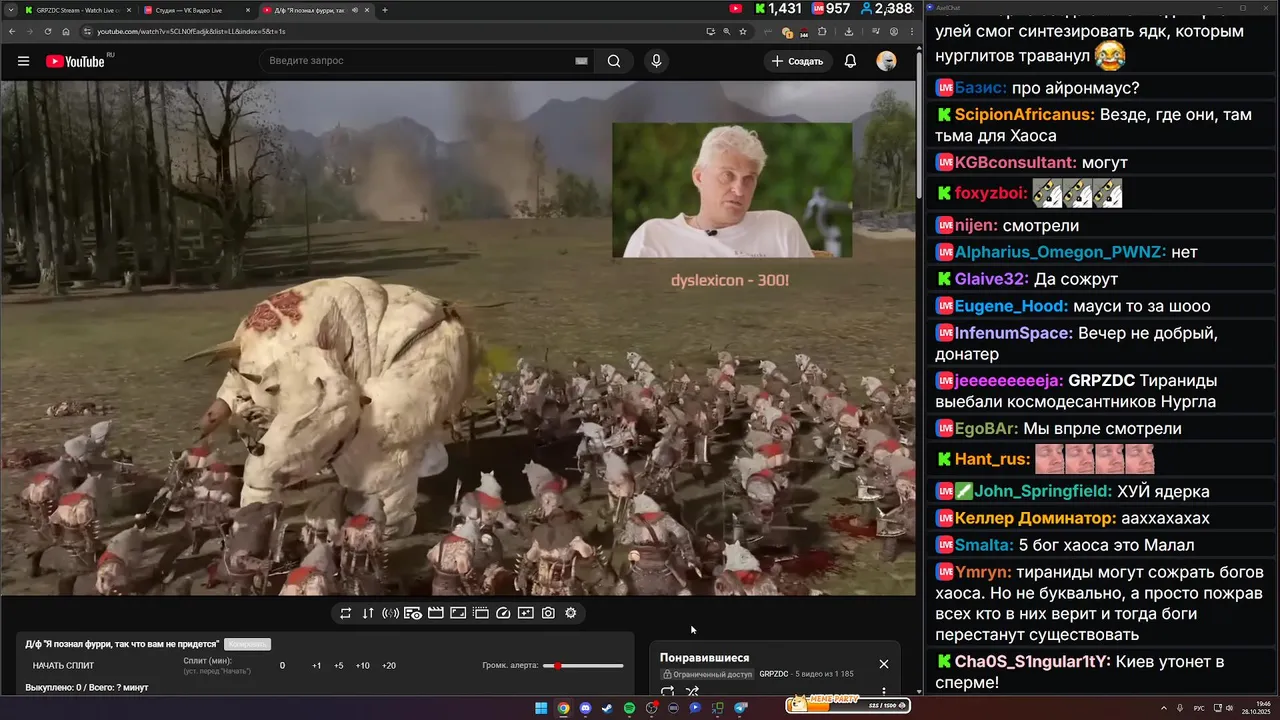The height and width of the screenshot is (720, 1280).
Task: Take a screenshot with the camera icon
Action: point(548,613)
